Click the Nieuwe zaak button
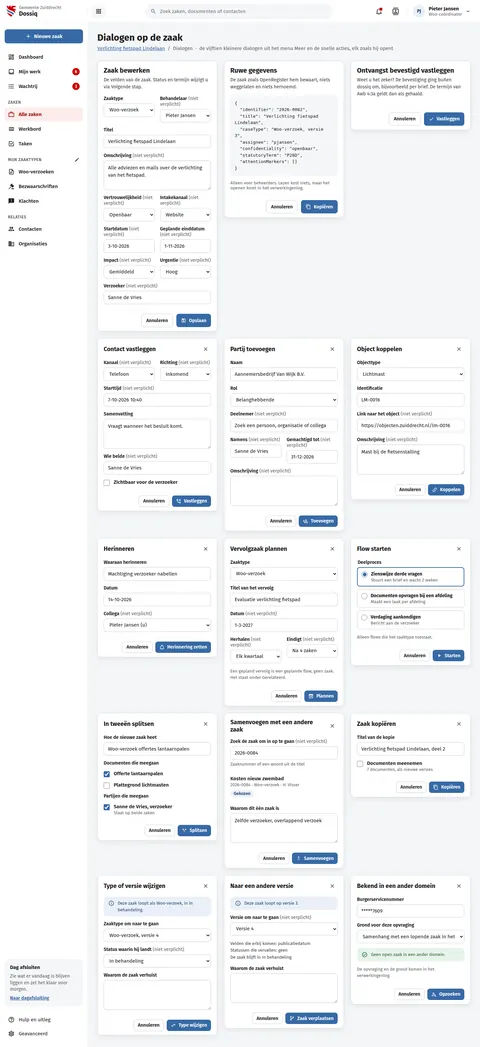 pos(43,36)
